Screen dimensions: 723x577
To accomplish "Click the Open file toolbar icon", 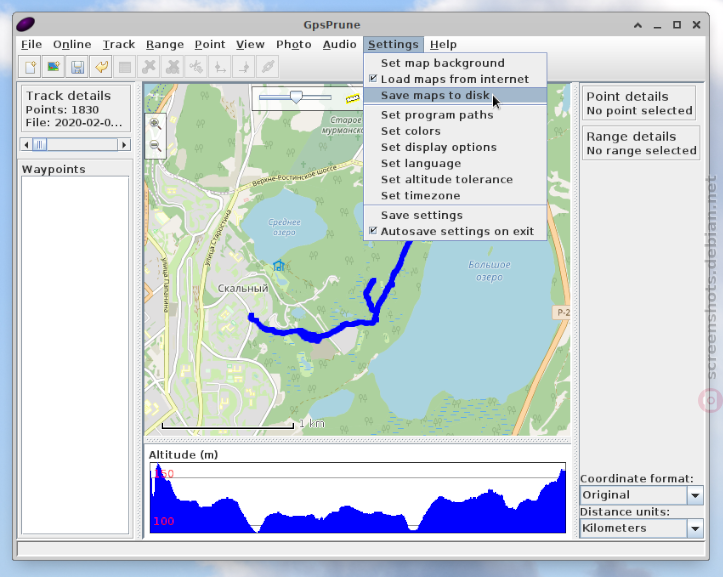I will click(x=30, y=67).
